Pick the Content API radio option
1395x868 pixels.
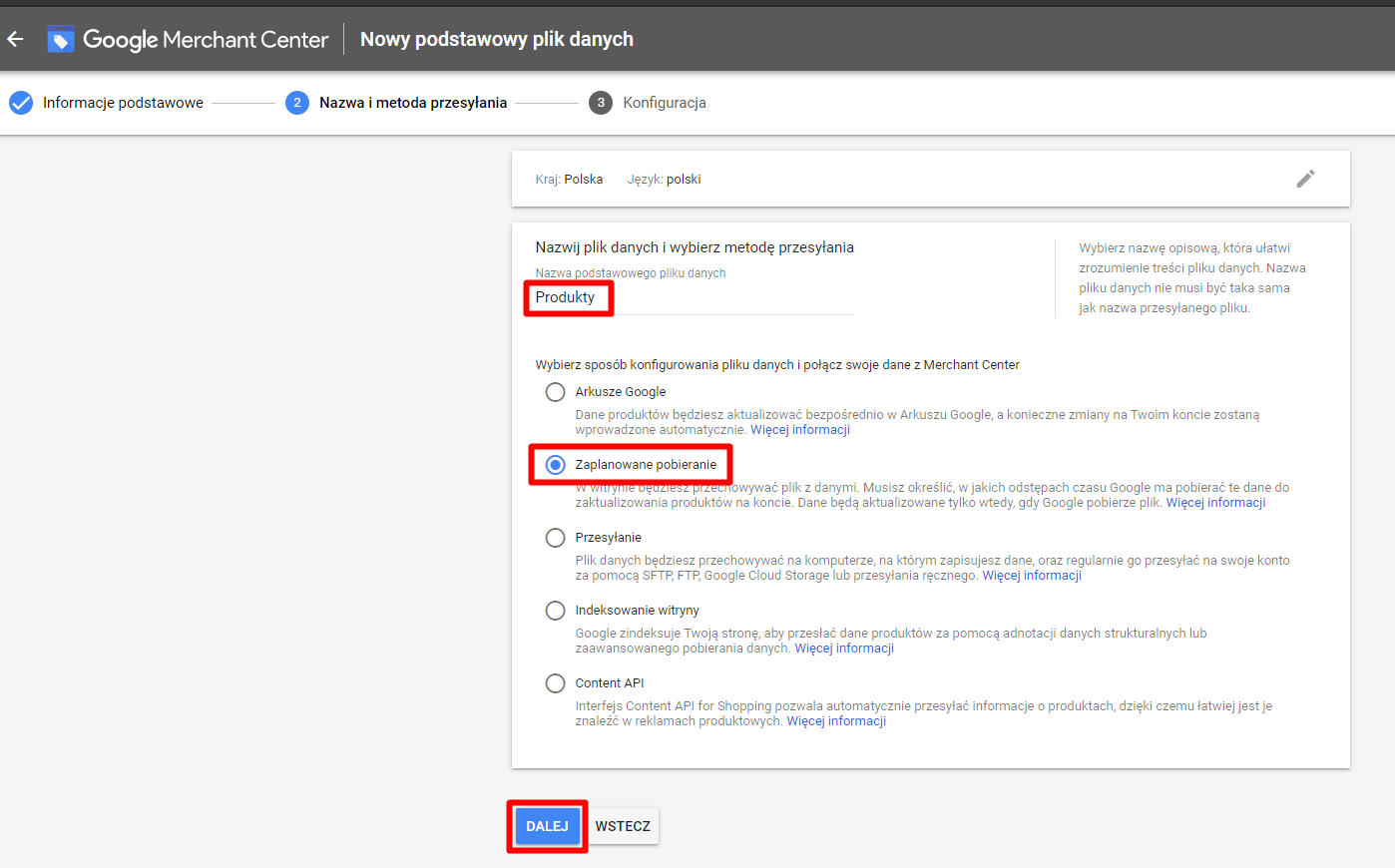pyautogui.click(x=556, y=683)
